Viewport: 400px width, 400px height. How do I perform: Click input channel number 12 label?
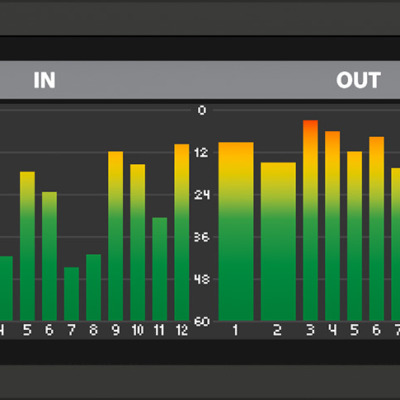pos(182,330)
